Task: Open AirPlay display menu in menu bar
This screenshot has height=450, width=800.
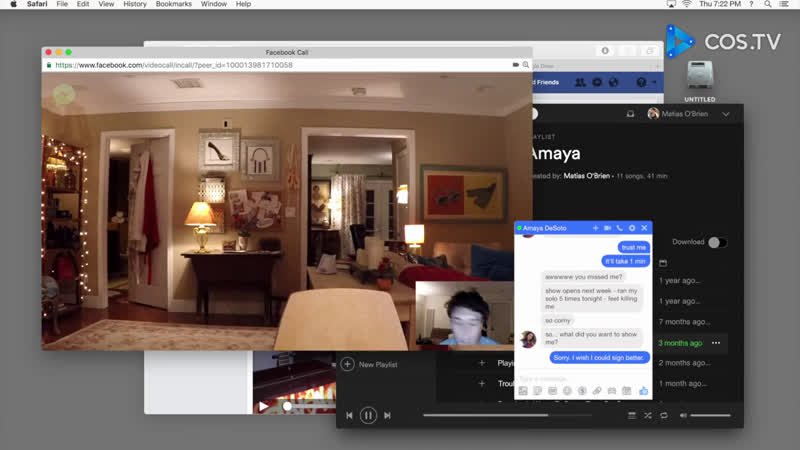Action: click(671, 4)
